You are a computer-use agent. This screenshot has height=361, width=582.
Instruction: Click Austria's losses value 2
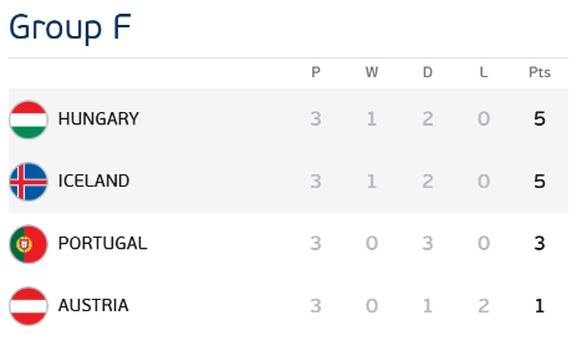(484, 306)
